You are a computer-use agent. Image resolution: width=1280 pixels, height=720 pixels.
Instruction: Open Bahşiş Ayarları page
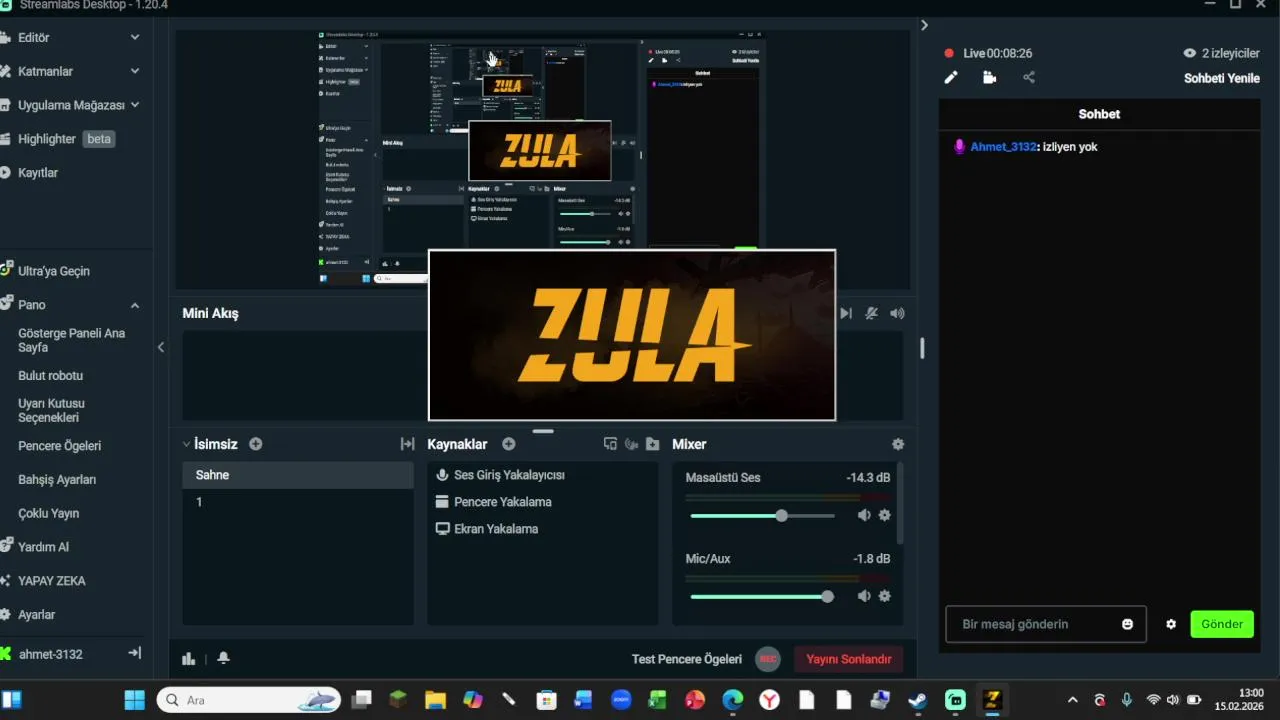point(57,480)
